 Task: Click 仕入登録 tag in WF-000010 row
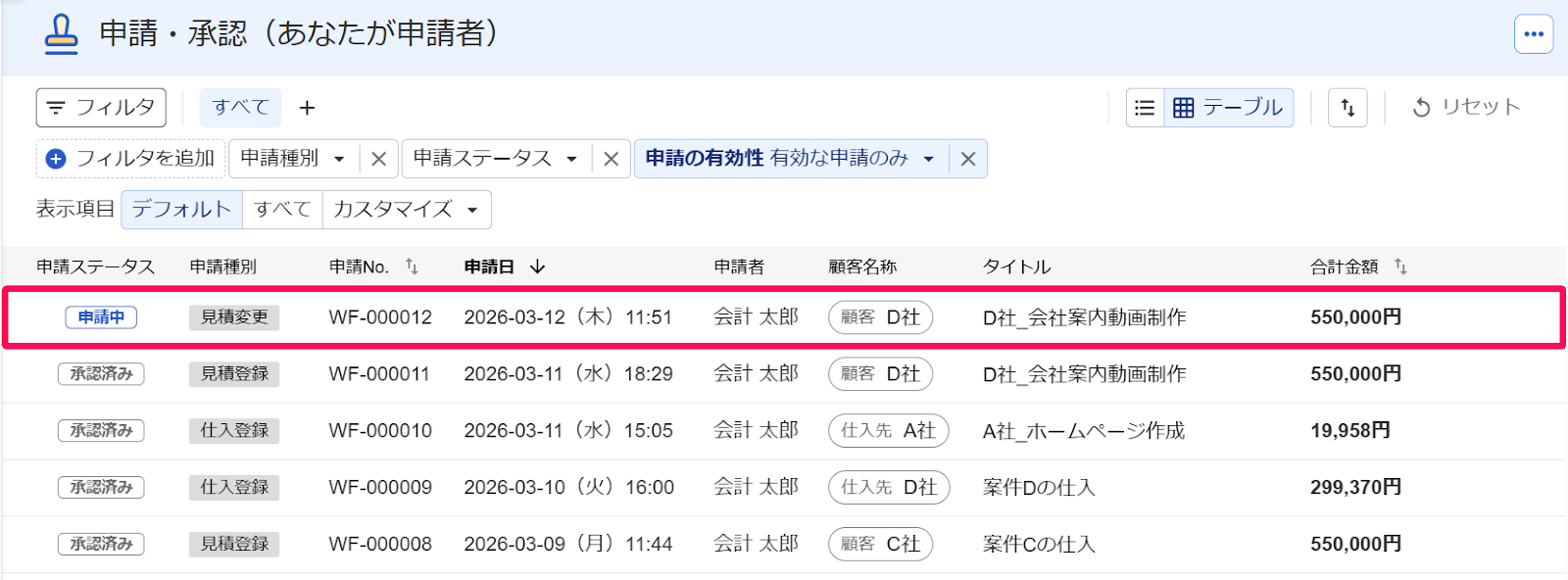pos(234,431)
